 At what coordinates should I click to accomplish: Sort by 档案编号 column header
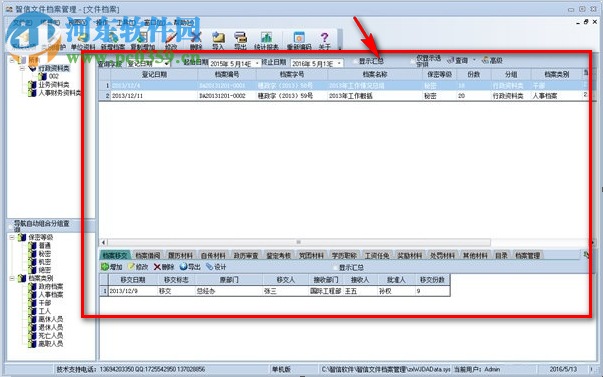(x=227, y=74)
